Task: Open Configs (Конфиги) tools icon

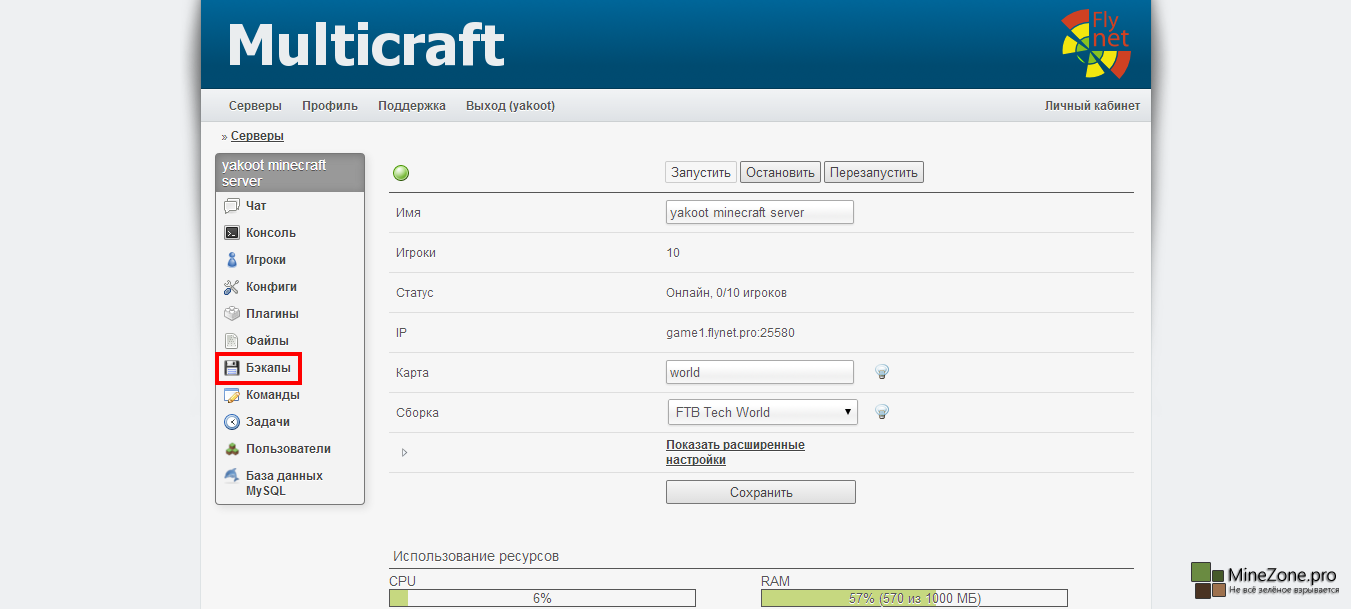Action: [x=232, y=287]
